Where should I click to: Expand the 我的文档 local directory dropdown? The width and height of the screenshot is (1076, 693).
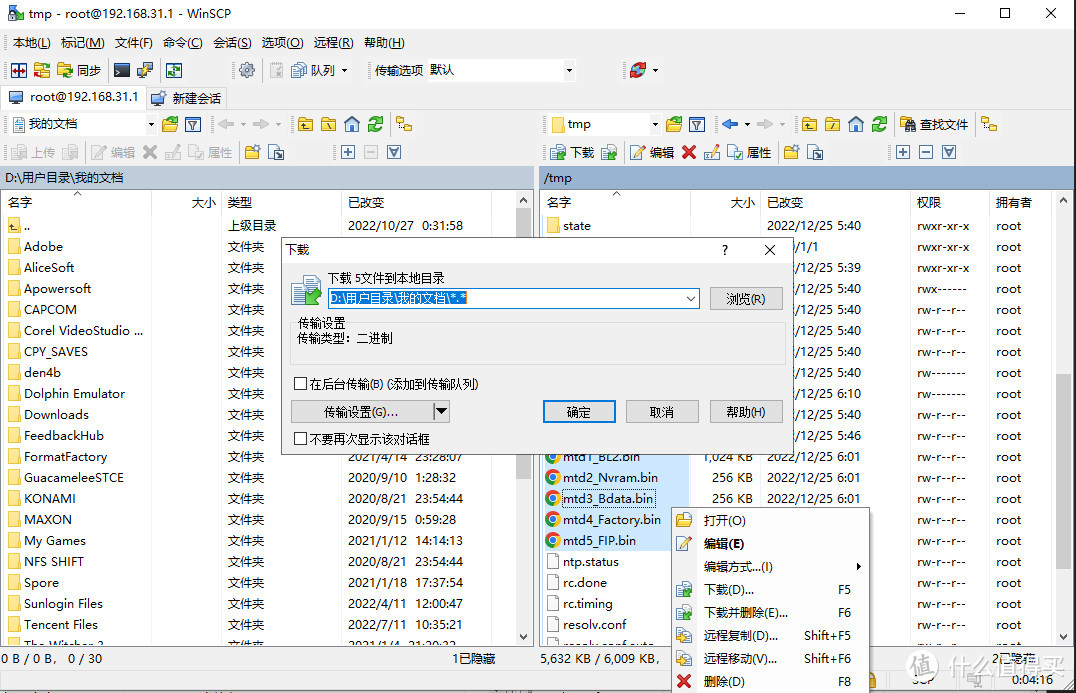(151, 124)
